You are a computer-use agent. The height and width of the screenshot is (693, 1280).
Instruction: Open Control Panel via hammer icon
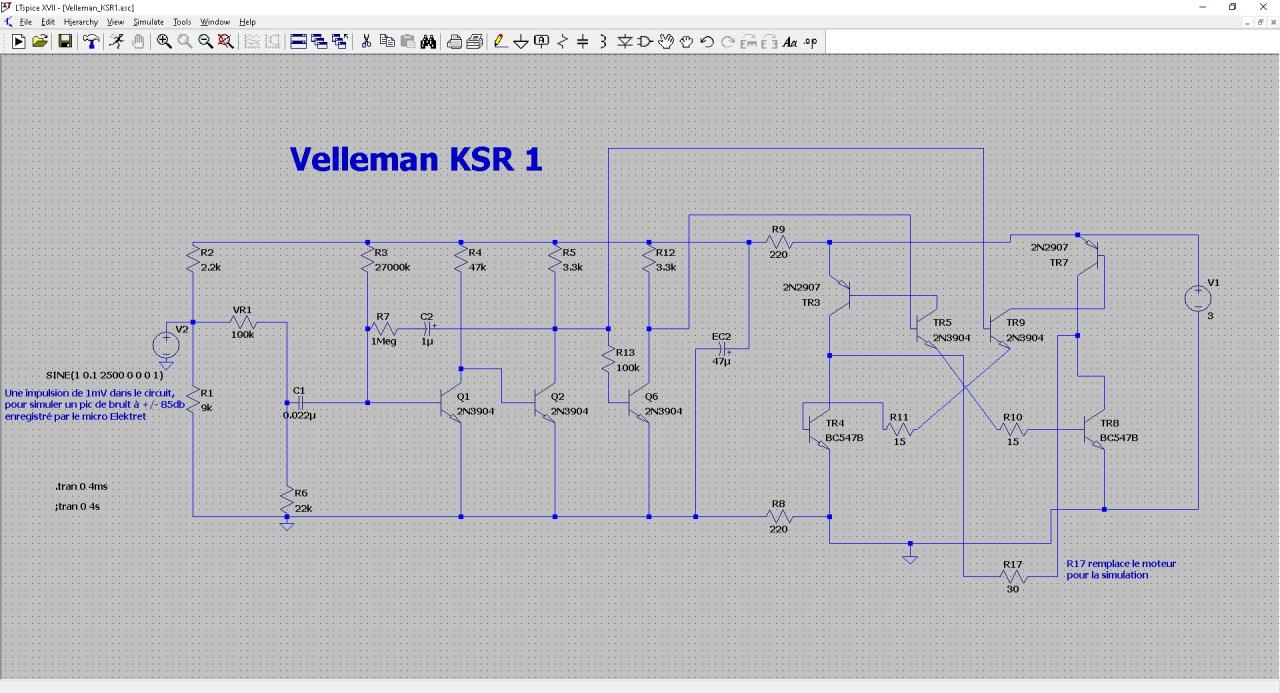click(91, 41)
